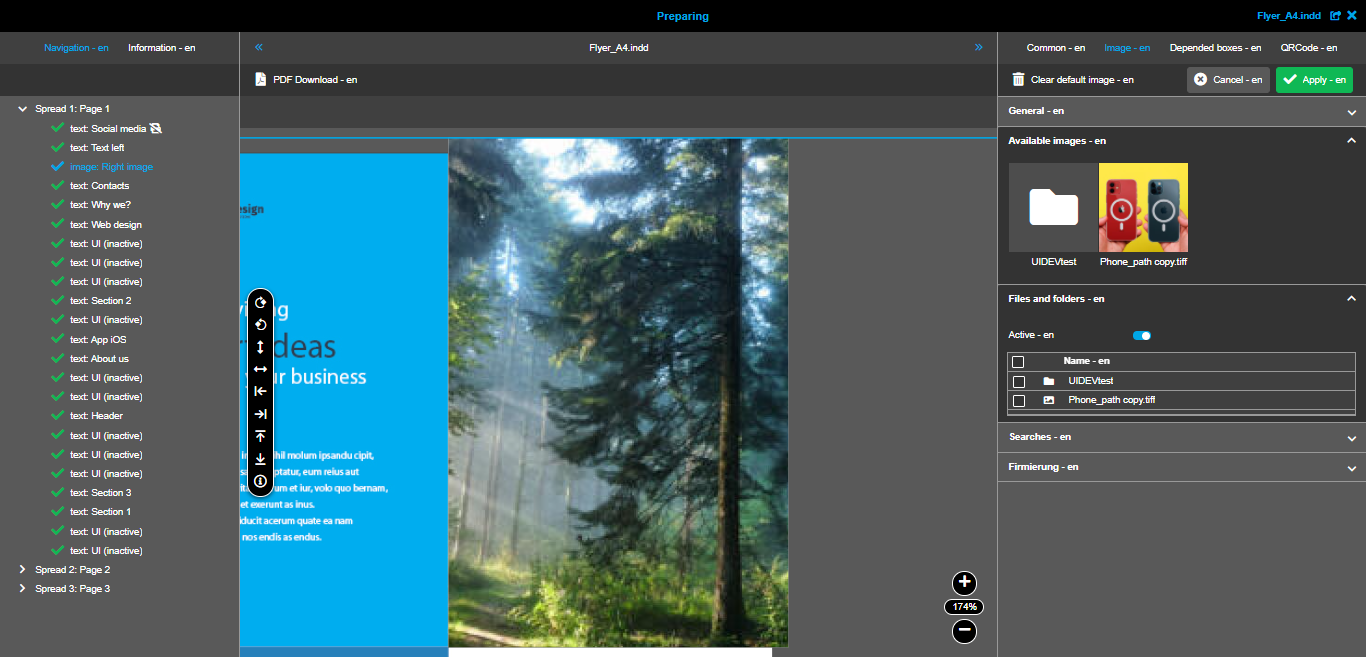Check the checkbox next to Phone_path copy.tiff

[1019, 399]
